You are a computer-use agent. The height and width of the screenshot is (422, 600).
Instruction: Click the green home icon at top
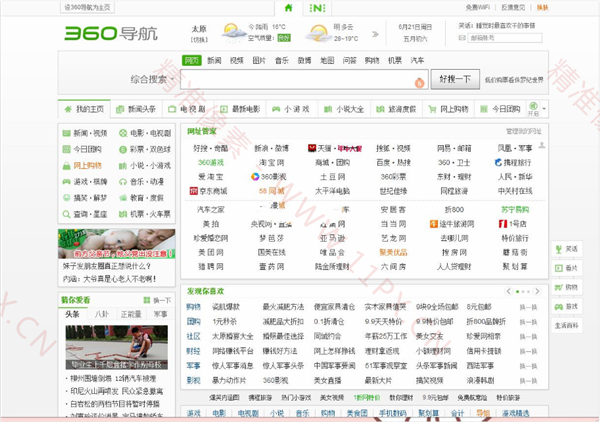(x=290, y=7)
